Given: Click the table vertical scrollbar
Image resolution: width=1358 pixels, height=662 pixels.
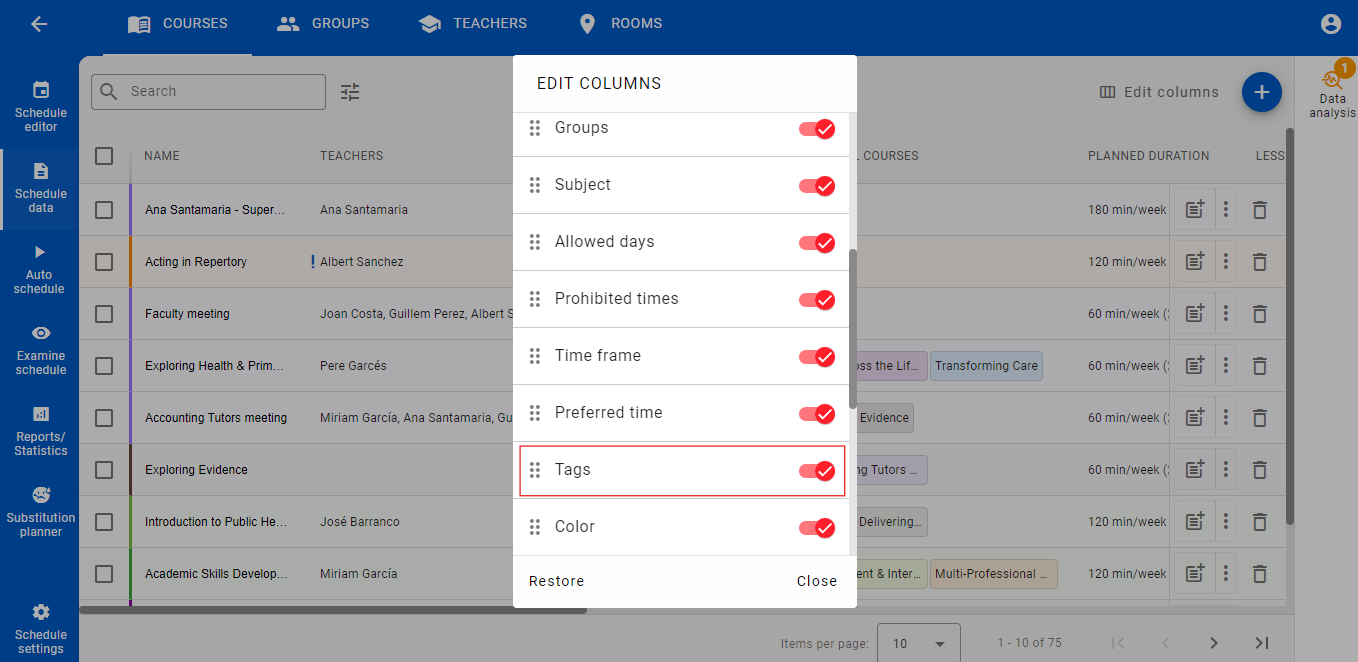Looking at the screenshot, I should pos(1290,327).
